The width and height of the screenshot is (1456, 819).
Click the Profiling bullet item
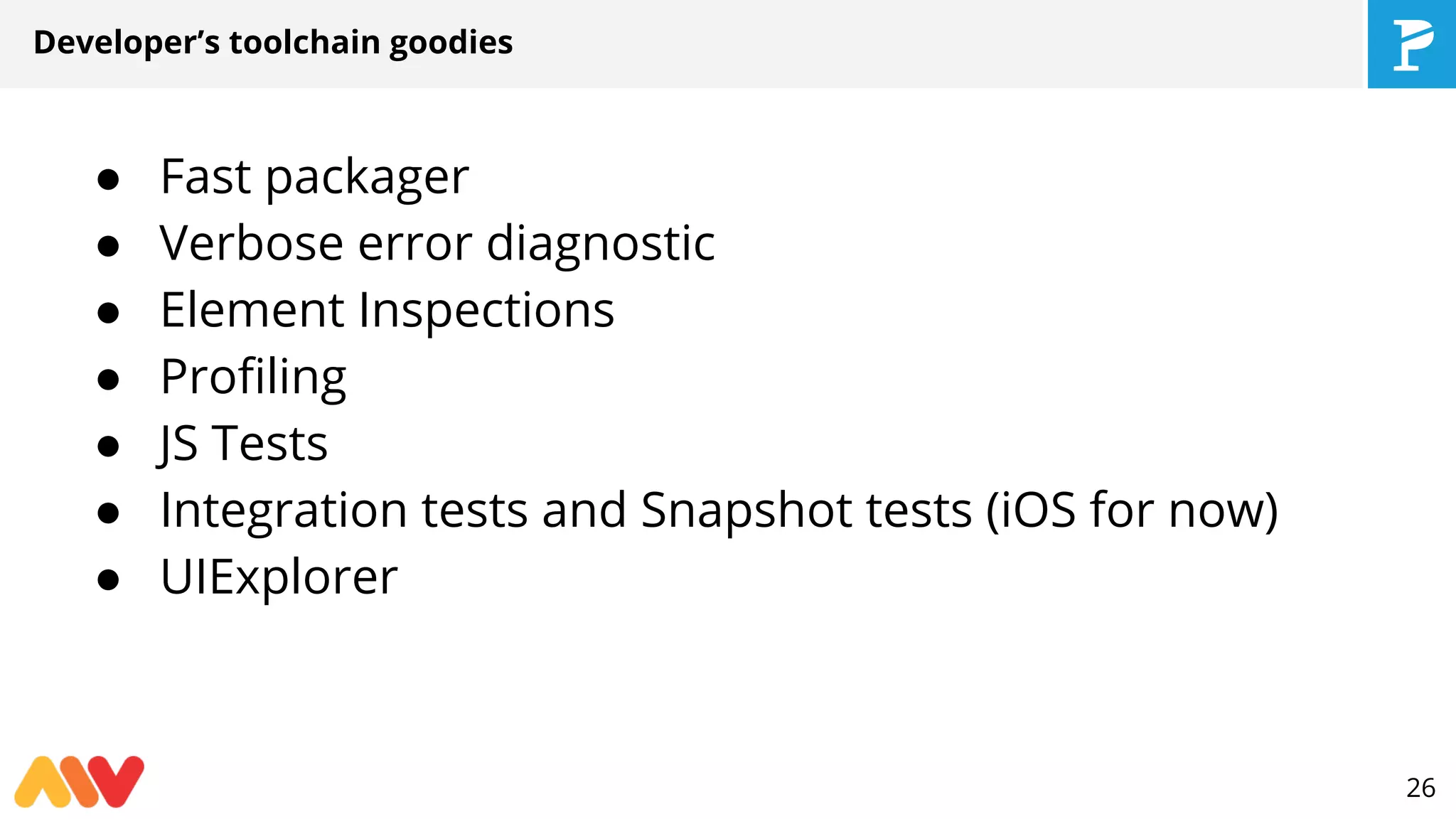pyautogui.click(x=253, y=378)
